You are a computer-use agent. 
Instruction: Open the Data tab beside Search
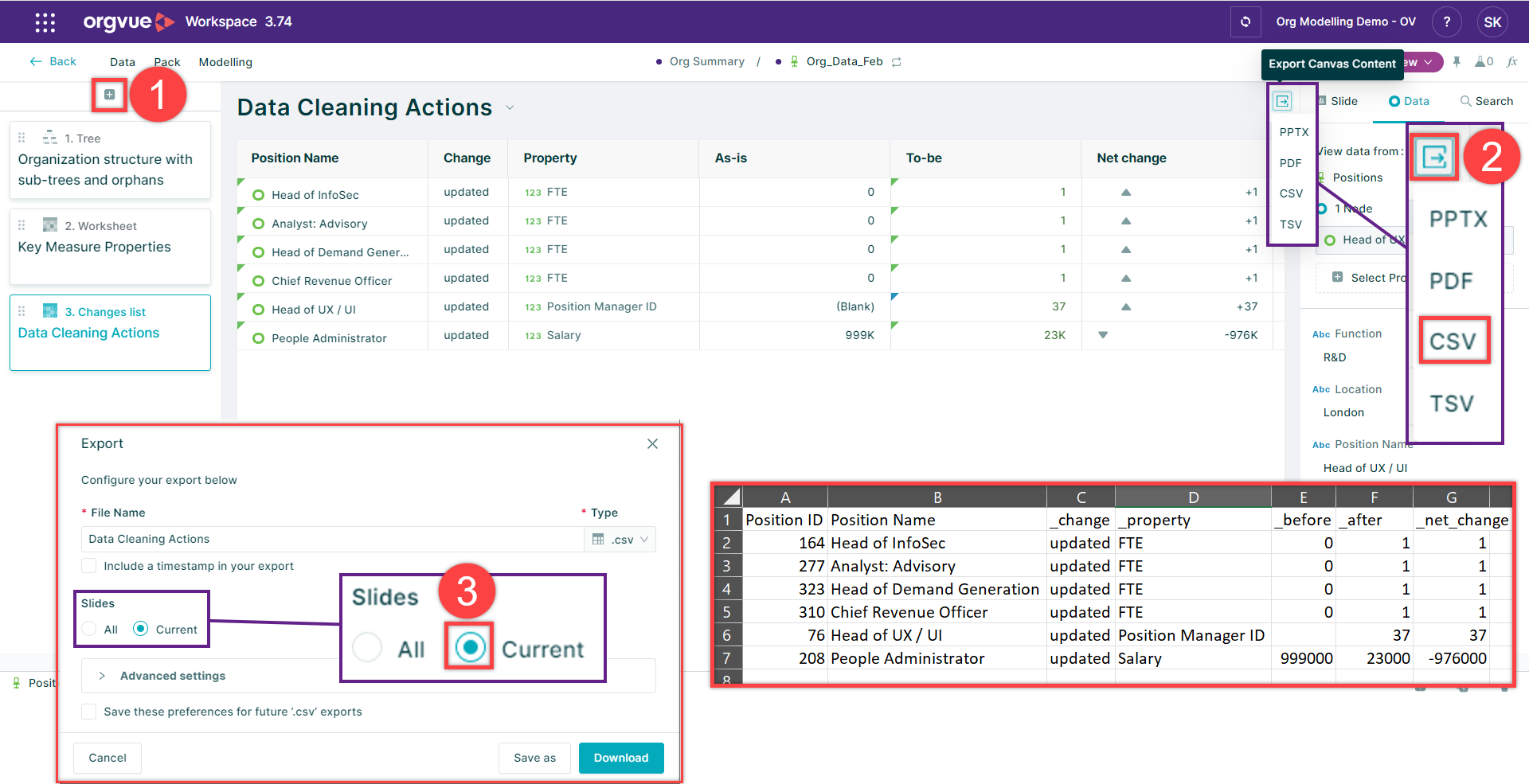coord(1409,101)
